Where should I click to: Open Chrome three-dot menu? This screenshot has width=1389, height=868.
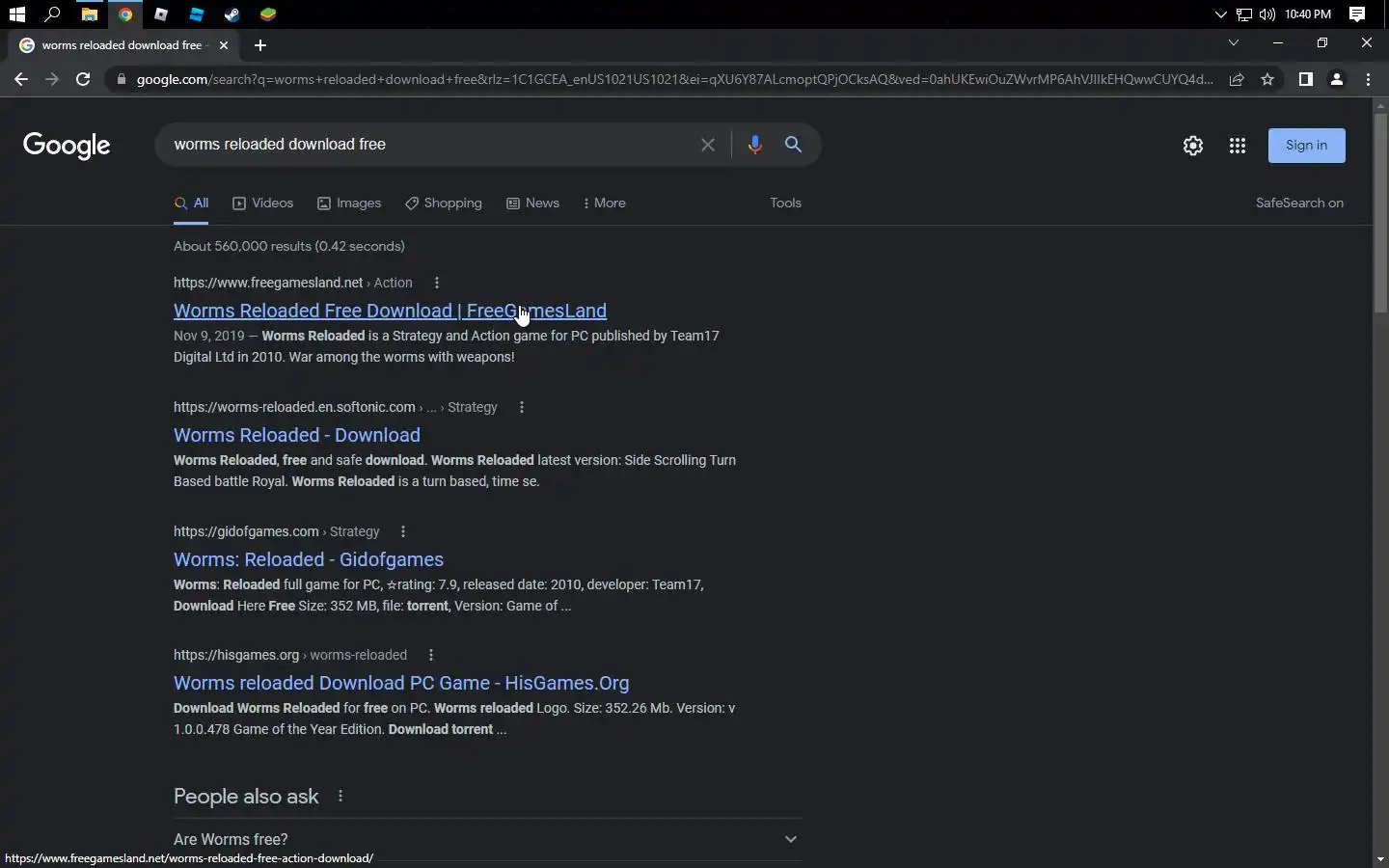(1368, 79)
